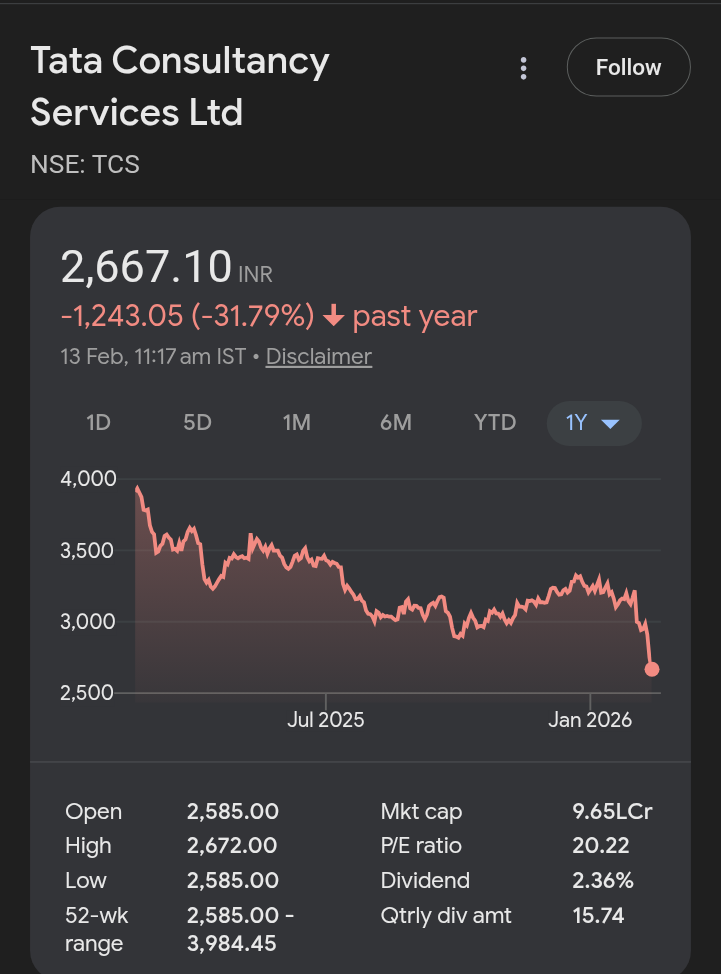
Task: Click the 52-wk range label
Action: point(96,929)
